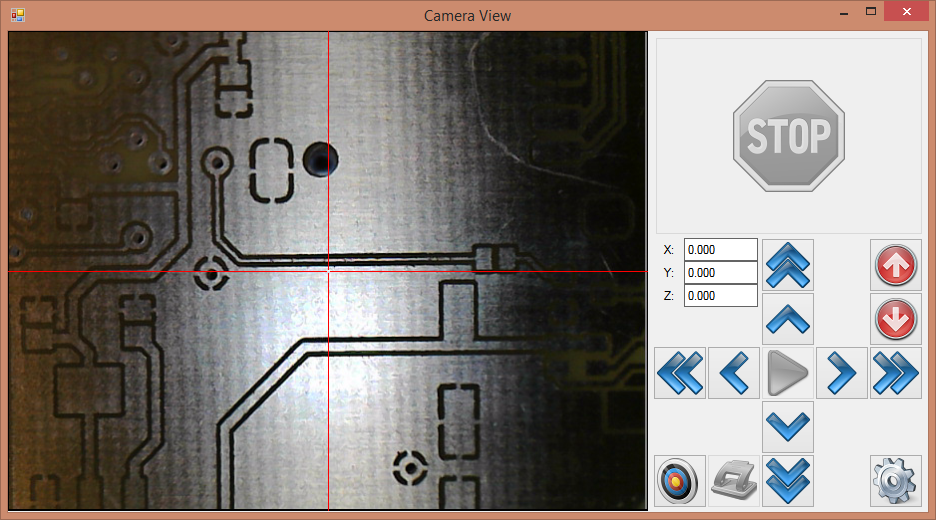This screenshot has height=520, width=936.
Task: Maximize the Camera View window
Action: (871, 11)
